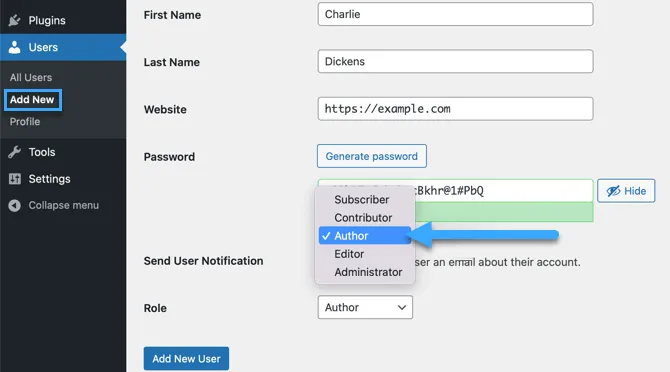The width and height of the screenshot is (670, 372).
Task: Click in the First Name field
Action: click(x=455, y=14)
